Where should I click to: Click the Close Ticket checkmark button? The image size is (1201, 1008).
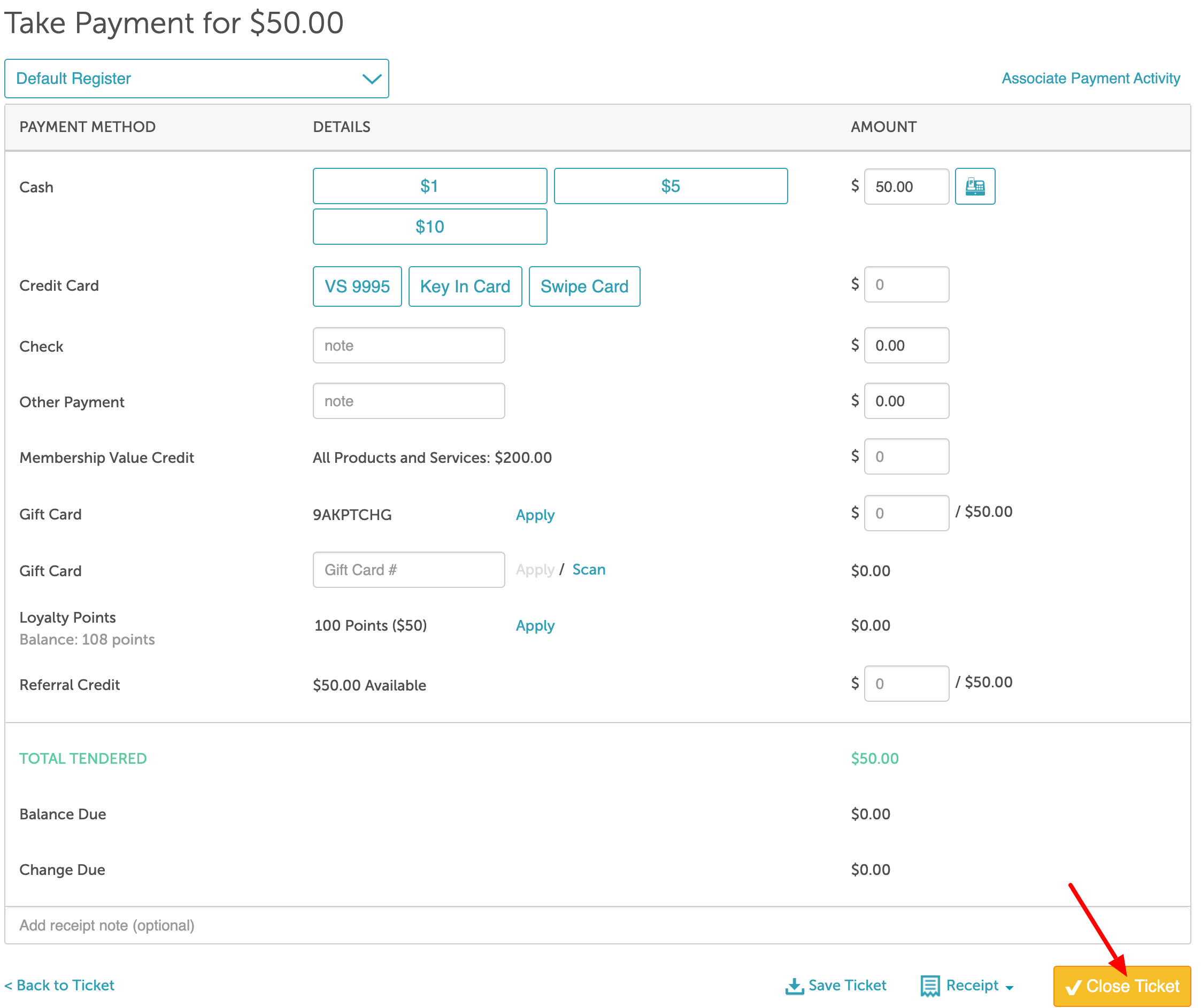[1121, 986]
